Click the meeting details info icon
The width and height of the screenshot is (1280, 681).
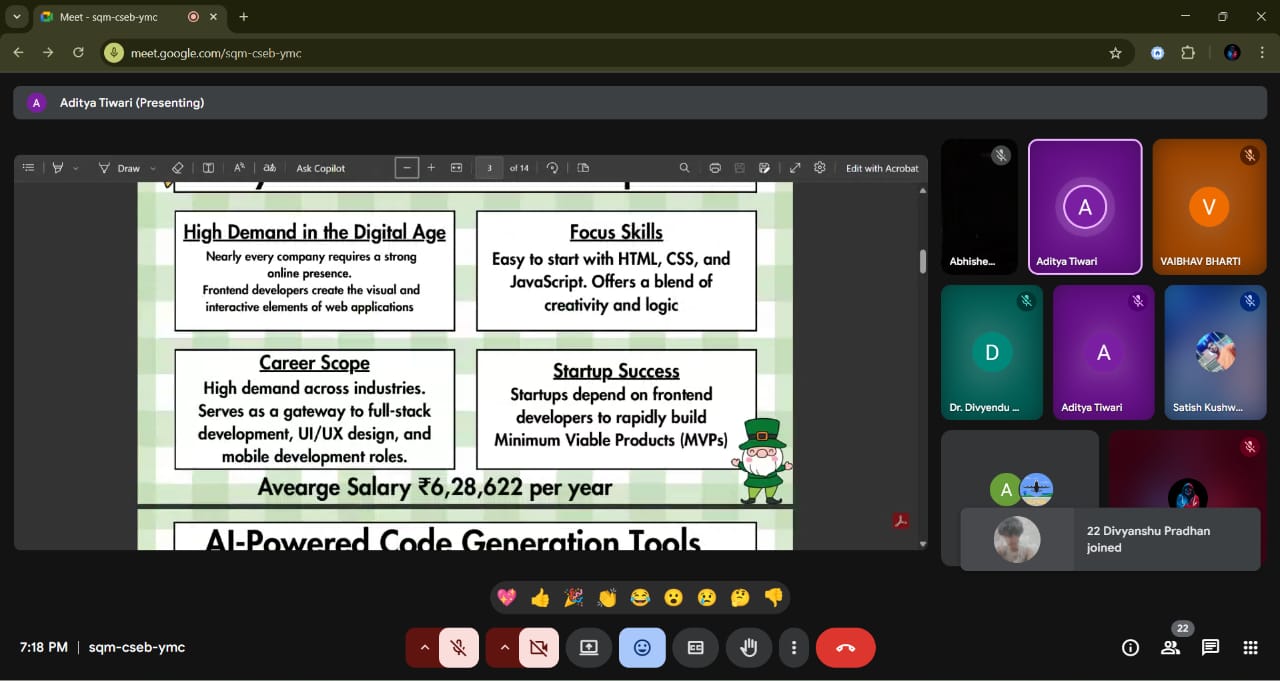(x=1130, y=648)
